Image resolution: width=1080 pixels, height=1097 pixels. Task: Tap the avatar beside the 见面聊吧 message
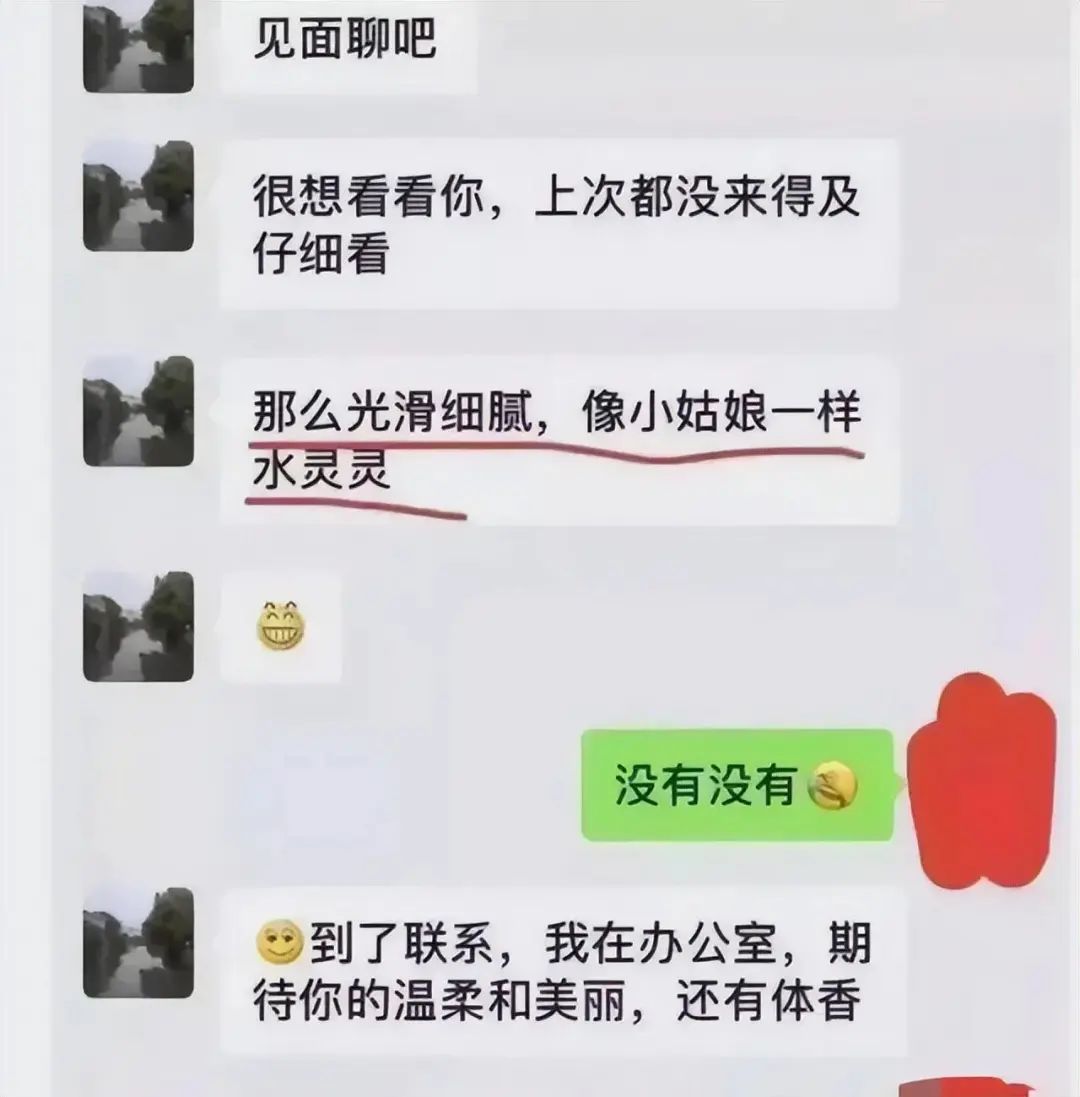click(138, 44)
